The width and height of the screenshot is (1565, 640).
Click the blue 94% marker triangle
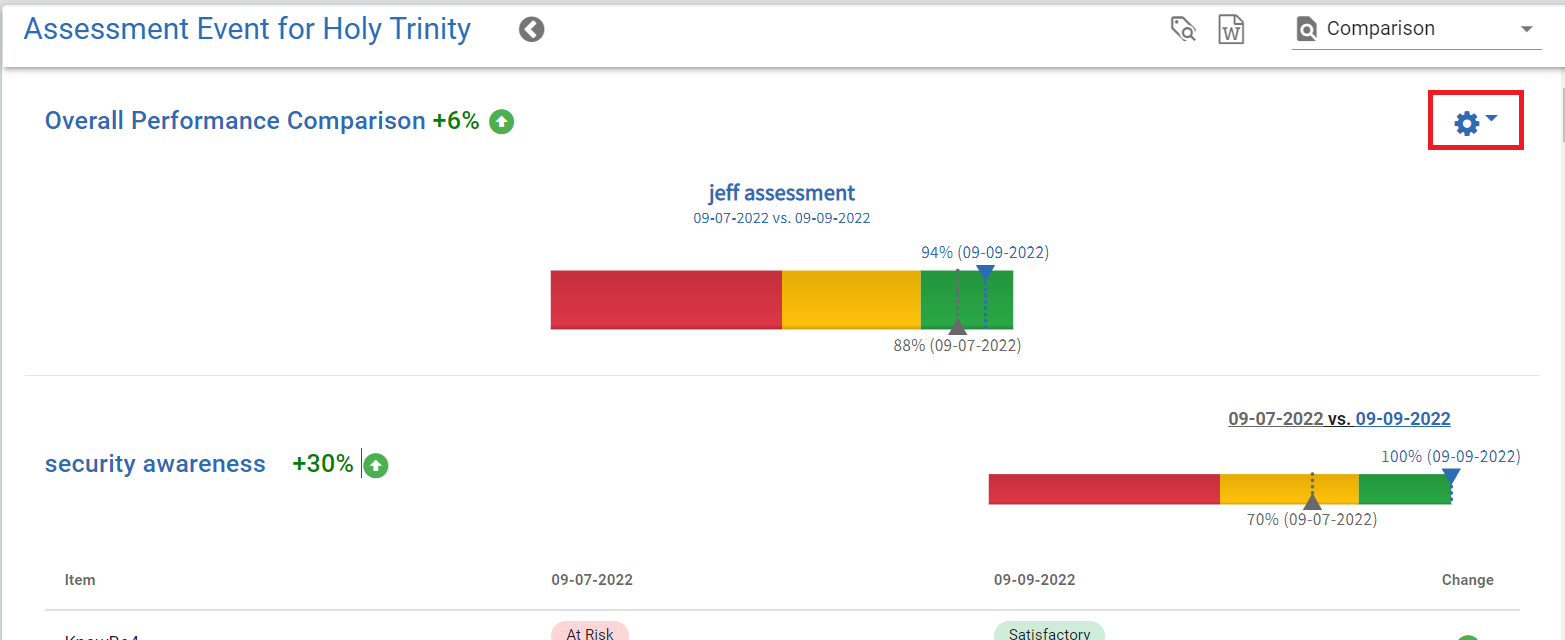tap(985, 272)
